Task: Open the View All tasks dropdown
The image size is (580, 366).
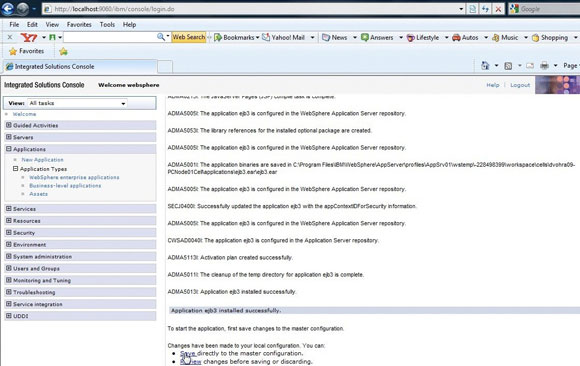Action: (x=77, y=103)
